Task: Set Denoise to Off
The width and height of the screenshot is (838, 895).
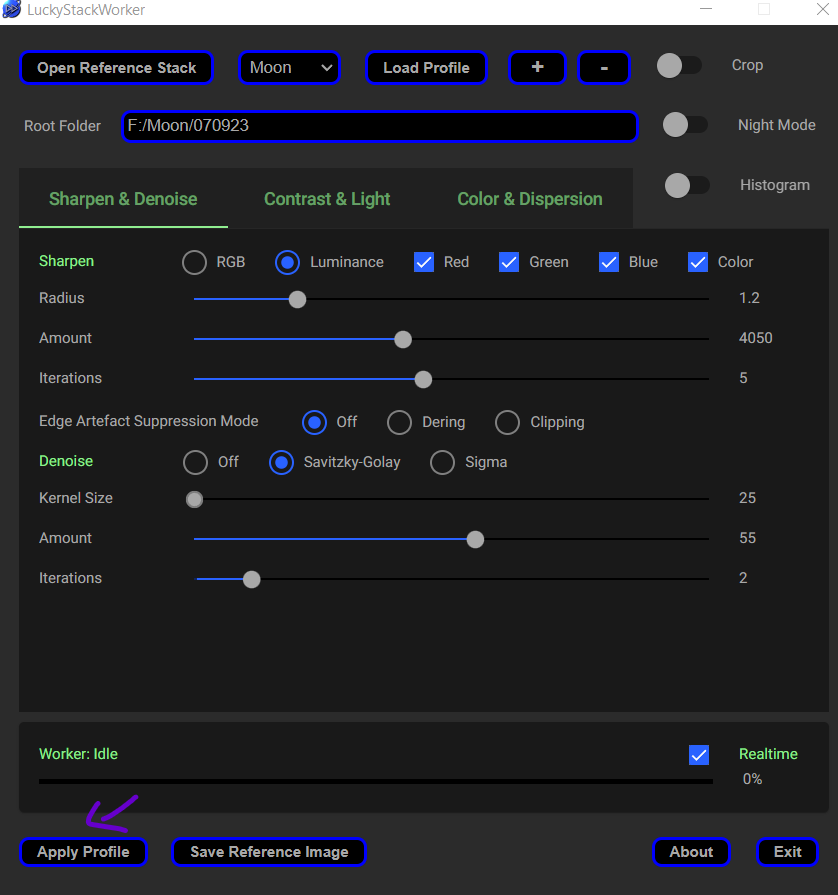Action: coord(195,462)
